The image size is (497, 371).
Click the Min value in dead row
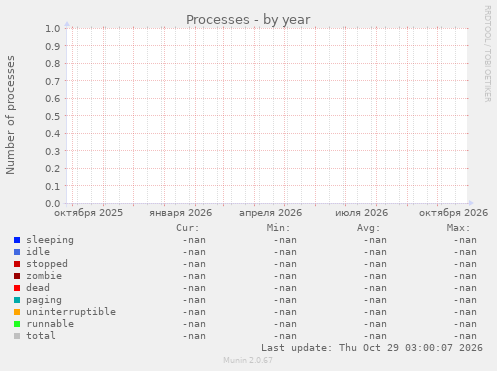285,288
